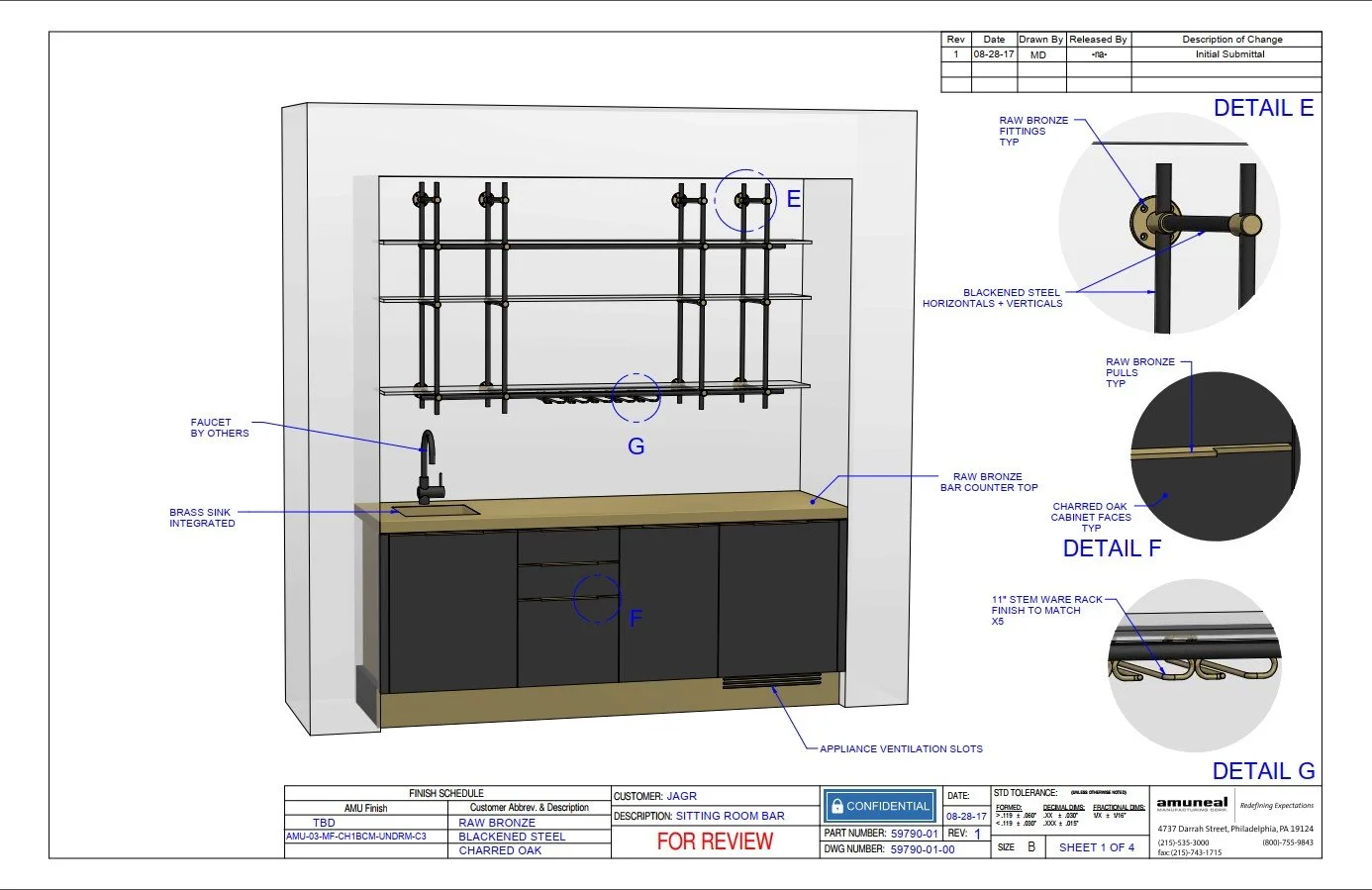Screen dimensions: 1372x890
Task: Click 'CHARRED OAK' in the finish schedule
Action: coord(500,850)
